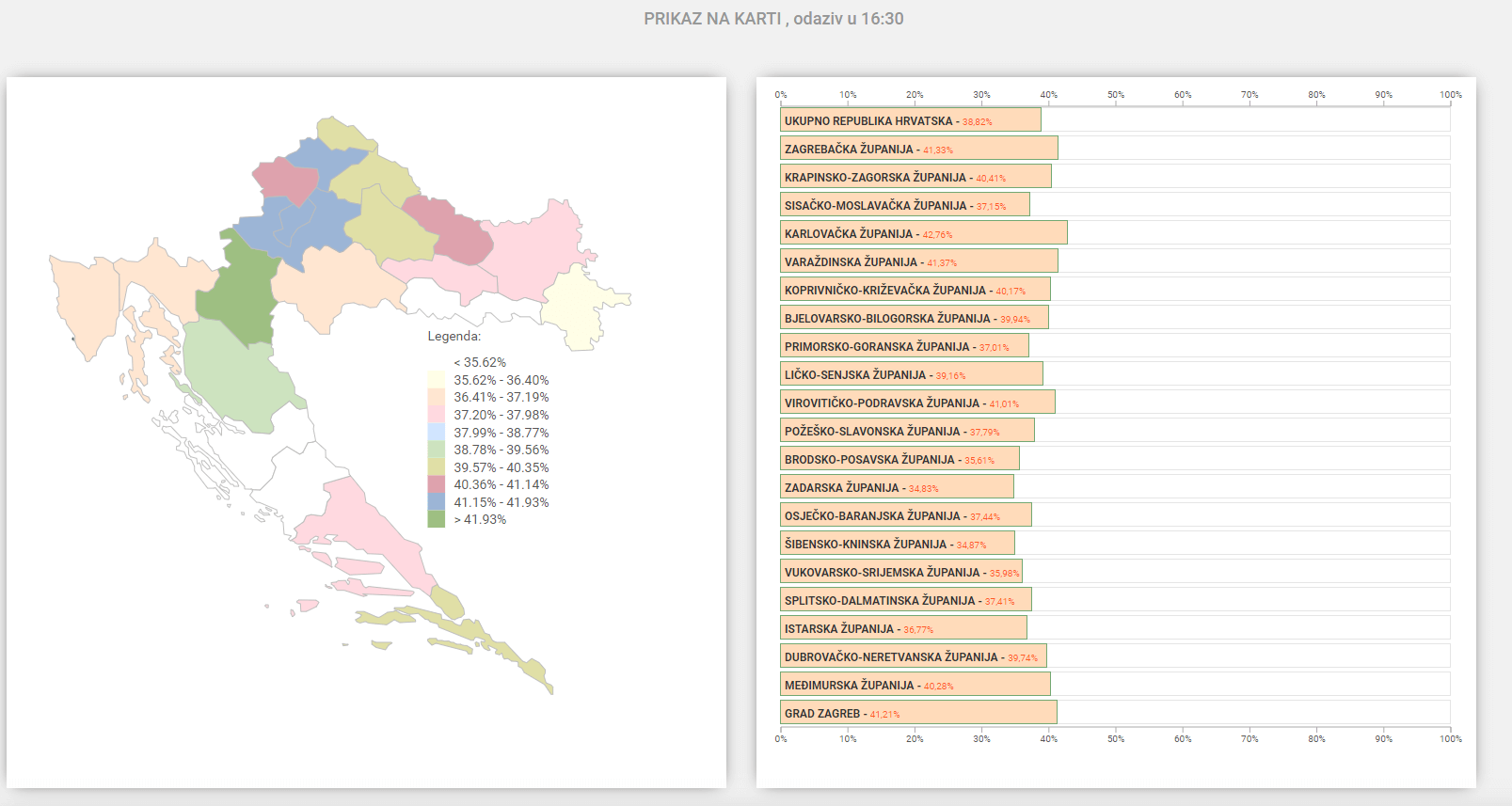Select DUBROVAČKO-NERETVANSKA ŽUPANIJA bar

coord(913,656)
